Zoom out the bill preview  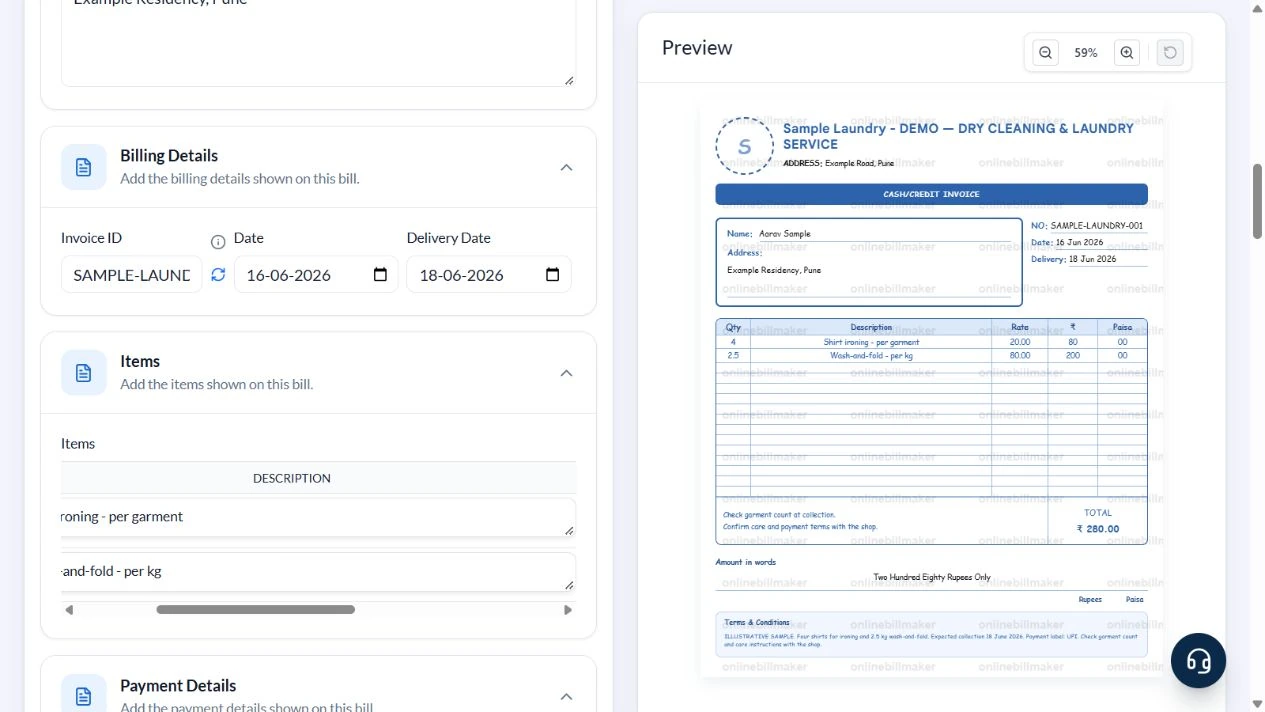pos(1045,53)
